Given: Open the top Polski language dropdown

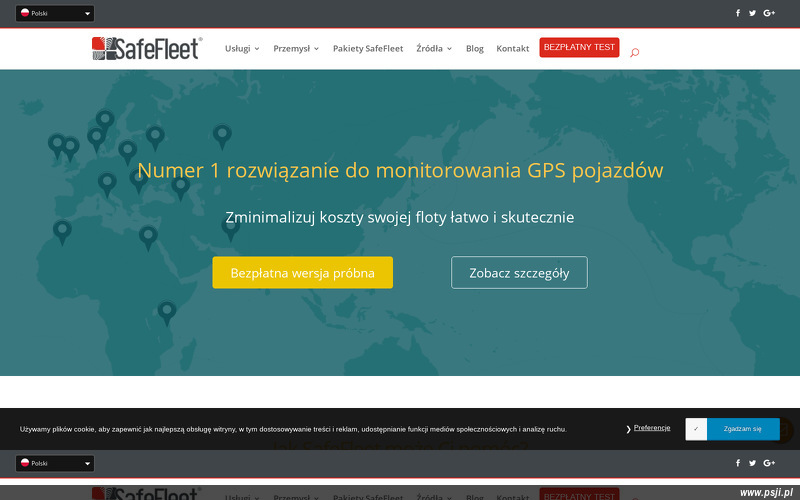Looking at the screenshot, I should pos(55,13).
